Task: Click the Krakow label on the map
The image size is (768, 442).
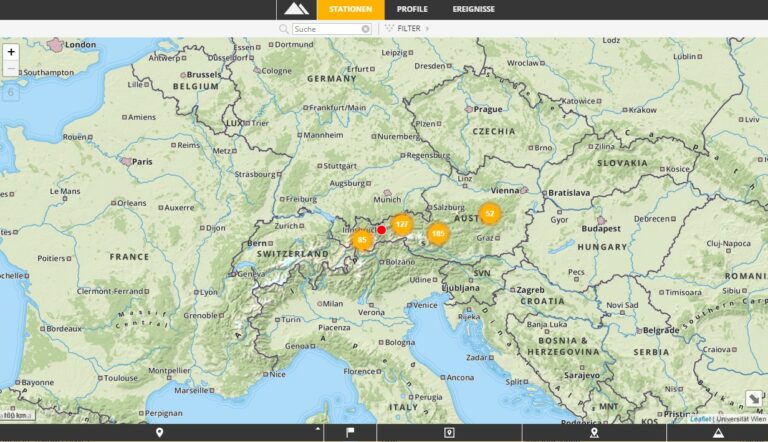Action: (x=643, y=110)
